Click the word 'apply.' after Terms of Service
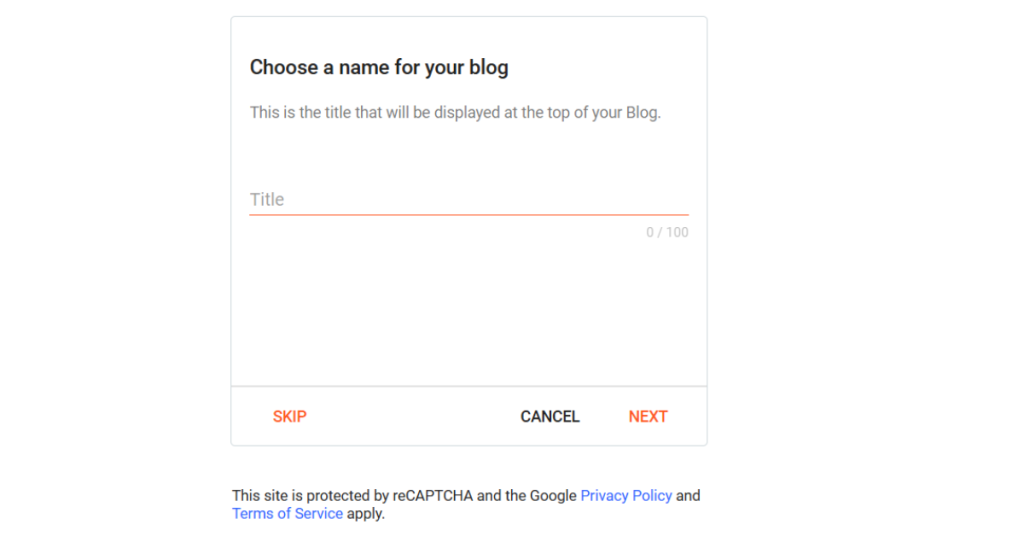1024x536 pixels. [x=366, y=514]
